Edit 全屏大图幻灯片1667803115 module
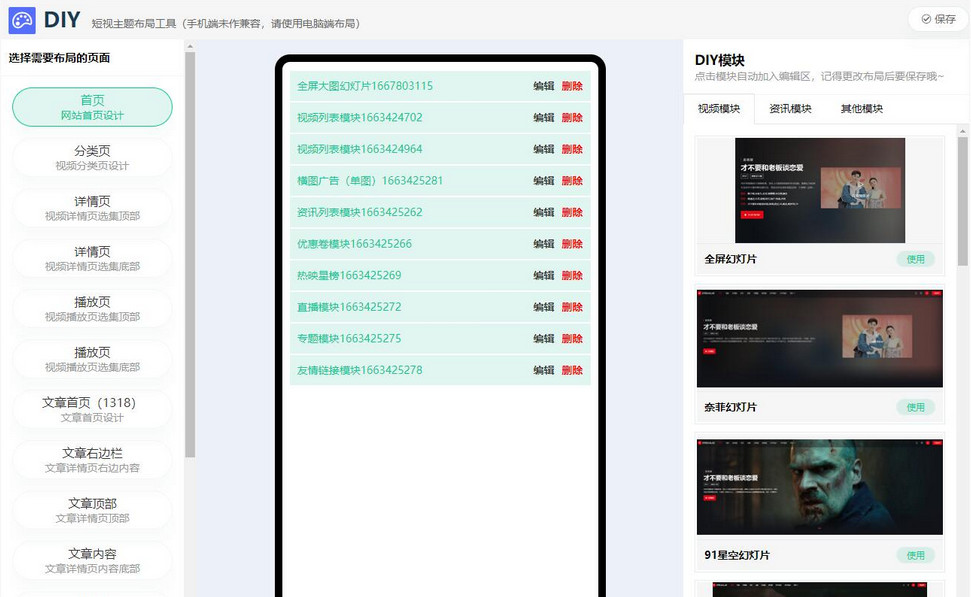The image size is (971, 597). (x=544, y=86)
